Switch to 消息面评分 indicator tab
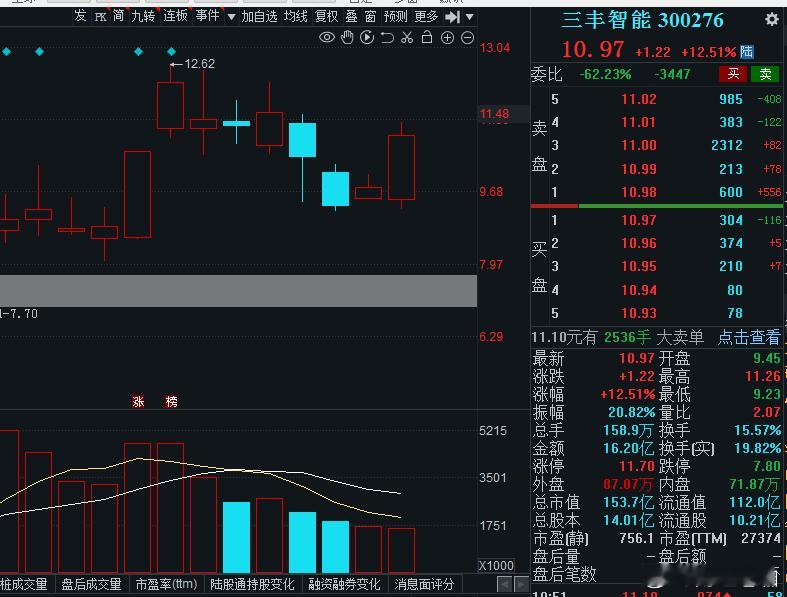Image resolution: width=787 pixels, height=597 pixels. 424,584
